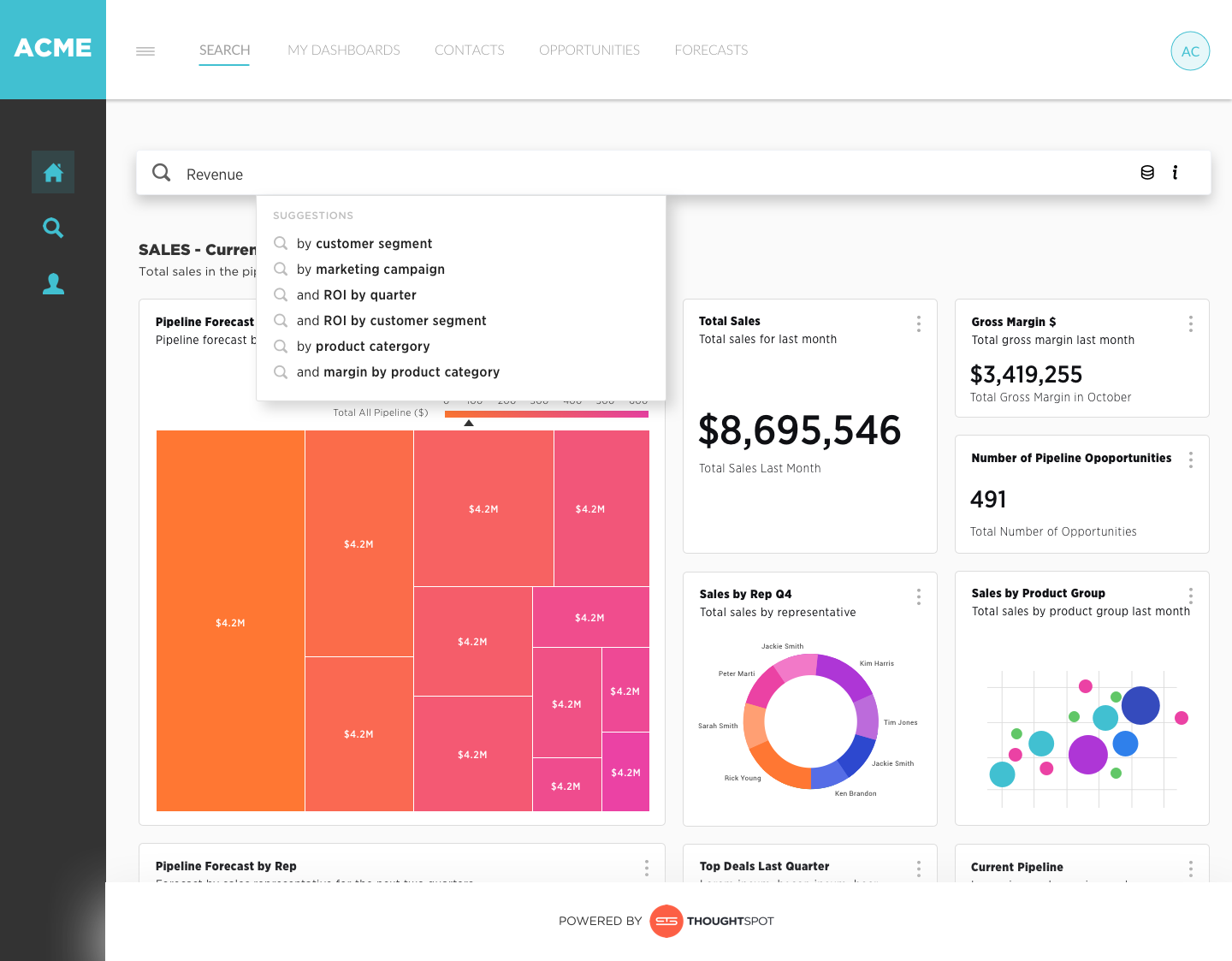Click the info icon in the search bar
The width and height of the screenshot is (1232, 961).
1176,173
